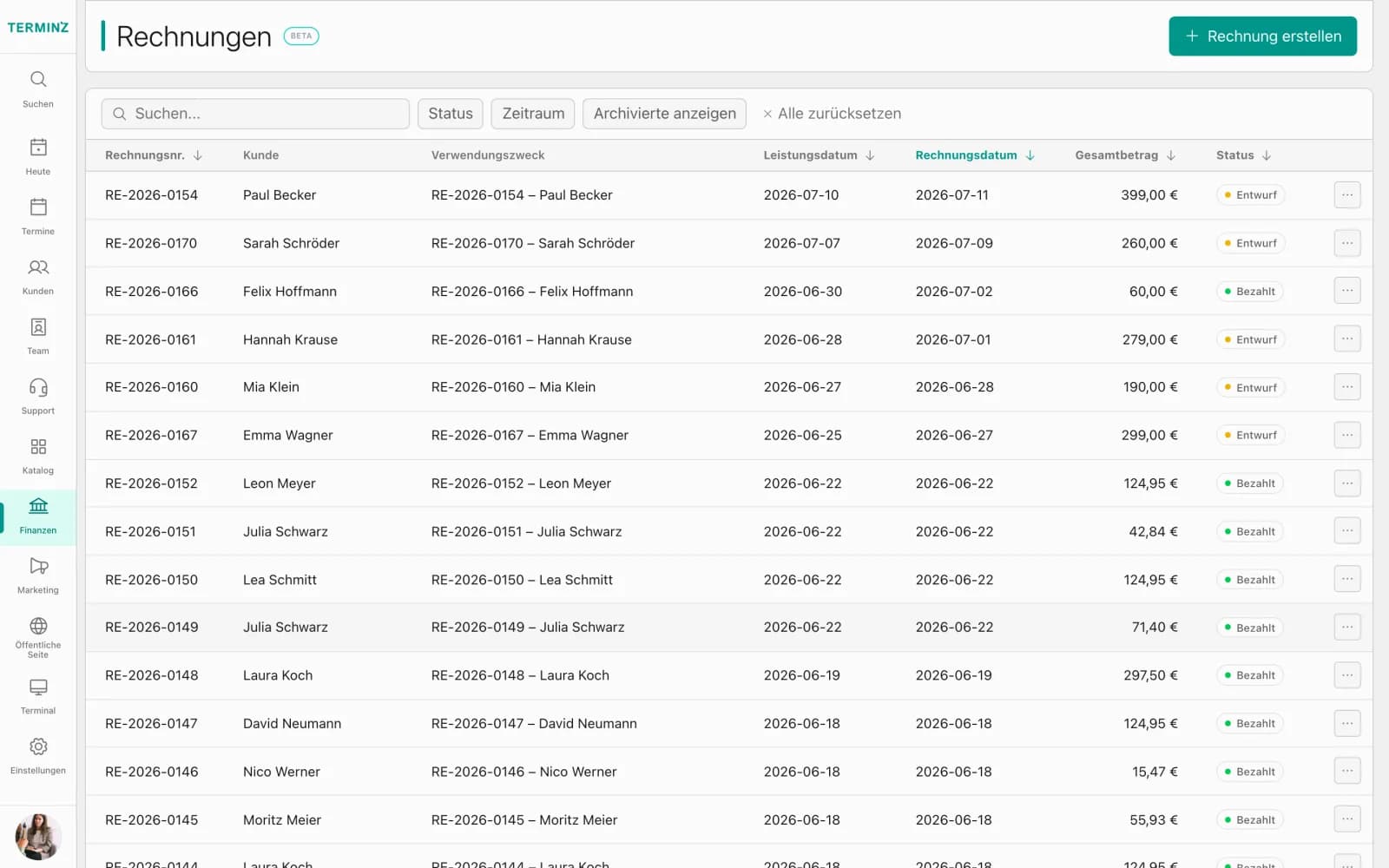
Task: Reset filters with Alle zurücksetzen
Action: (832, 114)
